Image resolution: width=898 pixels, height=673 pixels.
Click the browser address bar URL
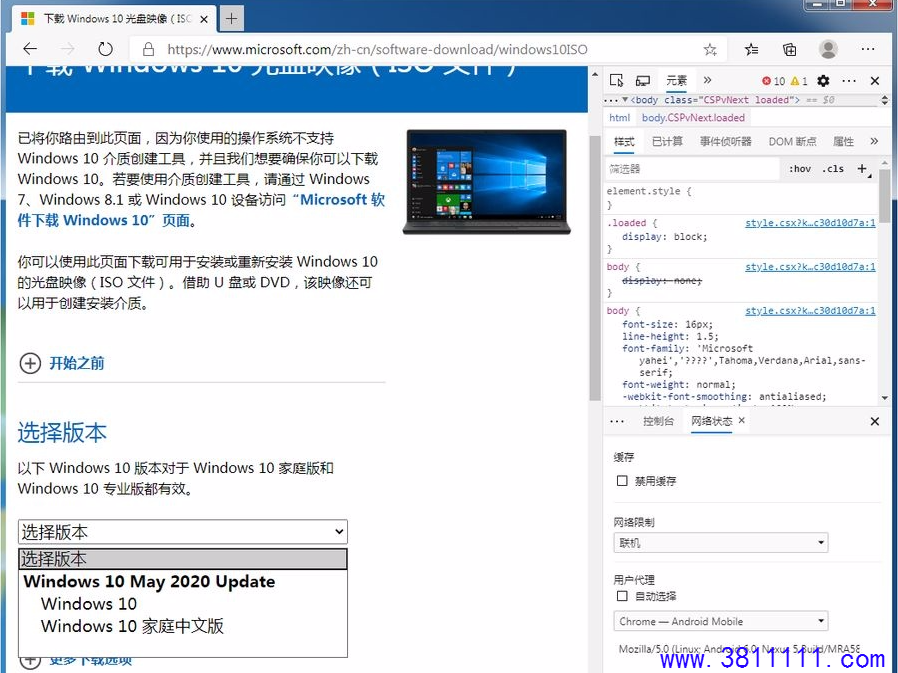point(377,50)
